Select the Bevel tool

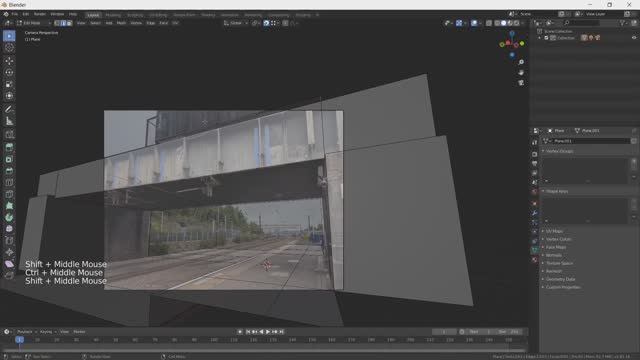click(x=9, y=171)
